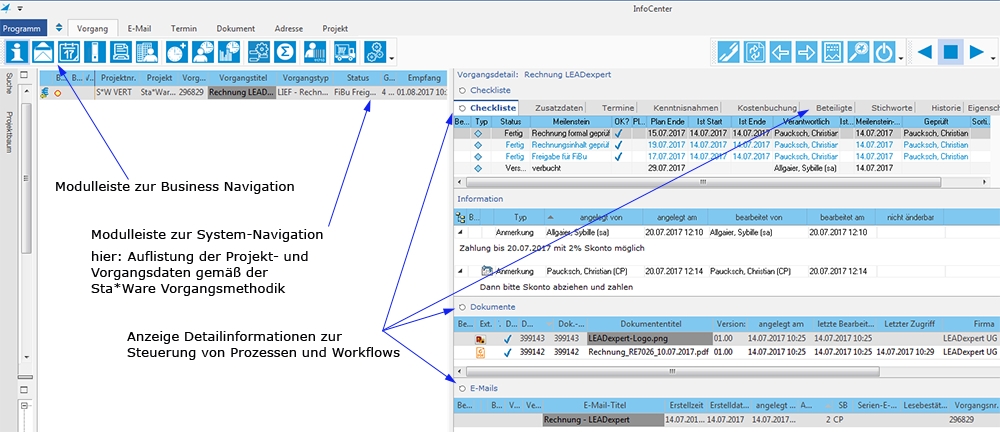Viewport: 1000px width, 432px height.
Task: Open the Info module icon
Action: click(15, 52)
